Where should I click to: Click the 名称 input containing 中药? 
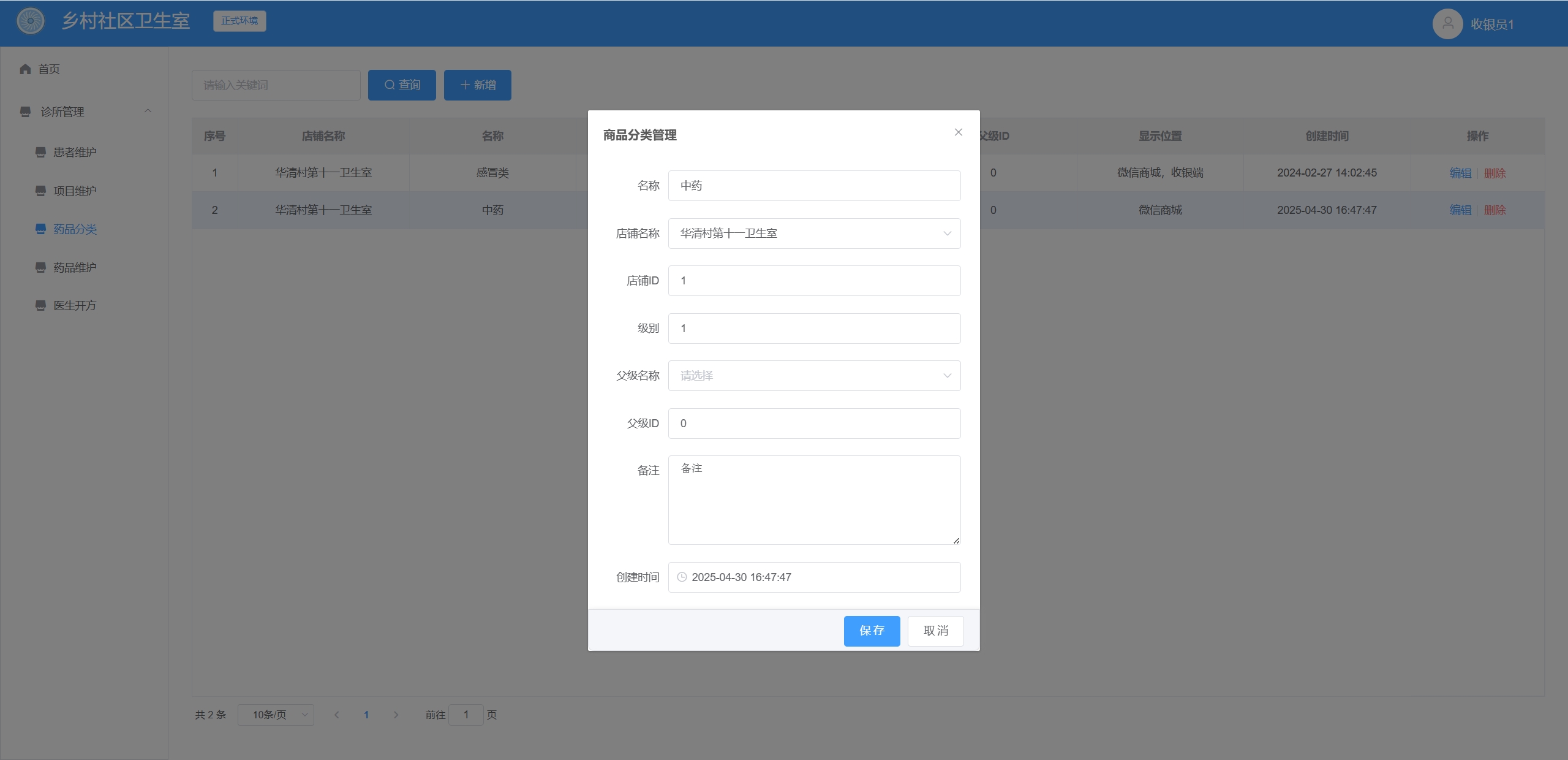tap(814, 186)
